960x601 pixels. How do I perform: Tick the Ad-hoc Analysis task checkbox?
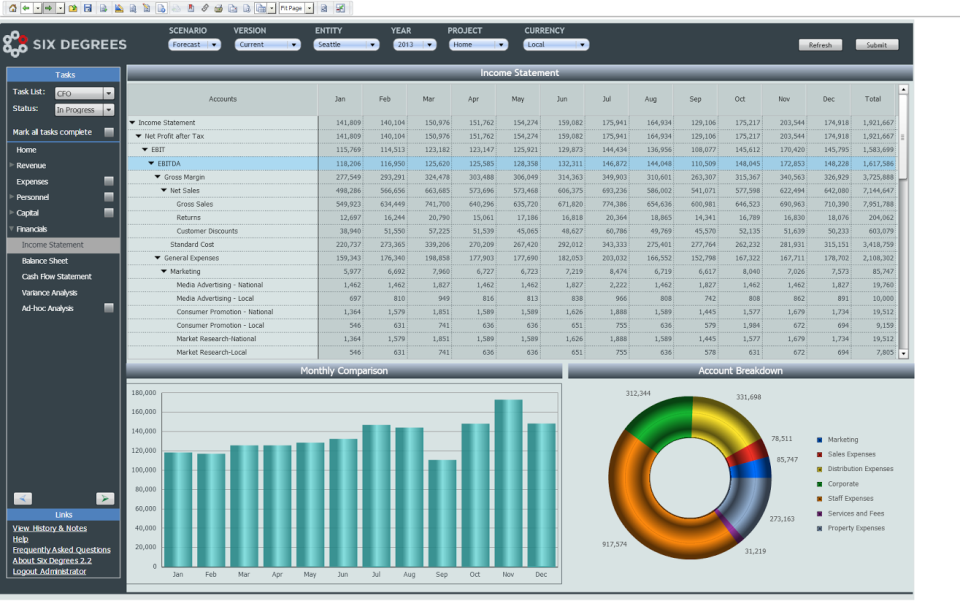click(x=109, y=308)
